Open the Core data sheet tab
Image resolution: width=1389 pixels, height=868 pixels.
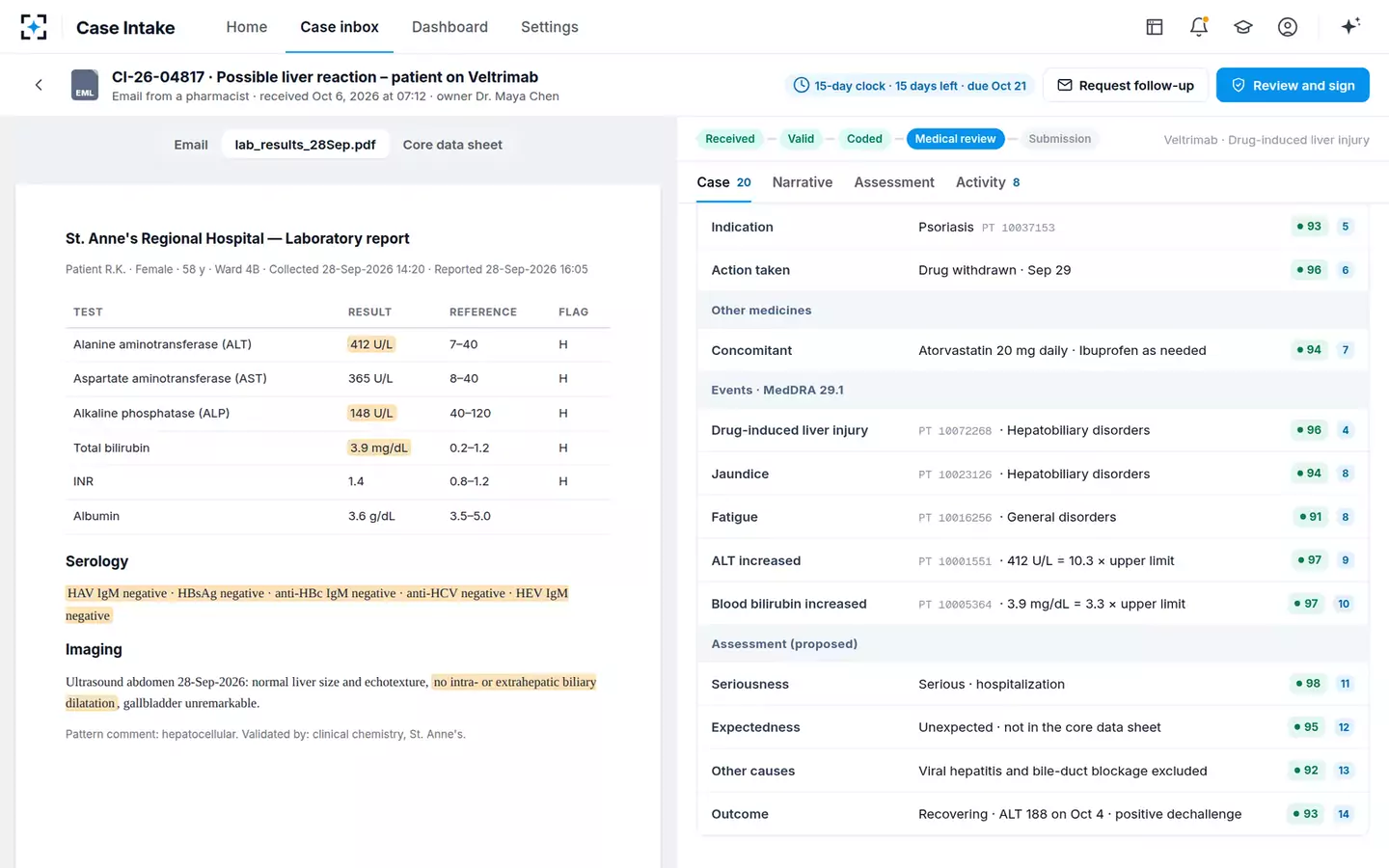pyautogui.click(x=452, y=145)
